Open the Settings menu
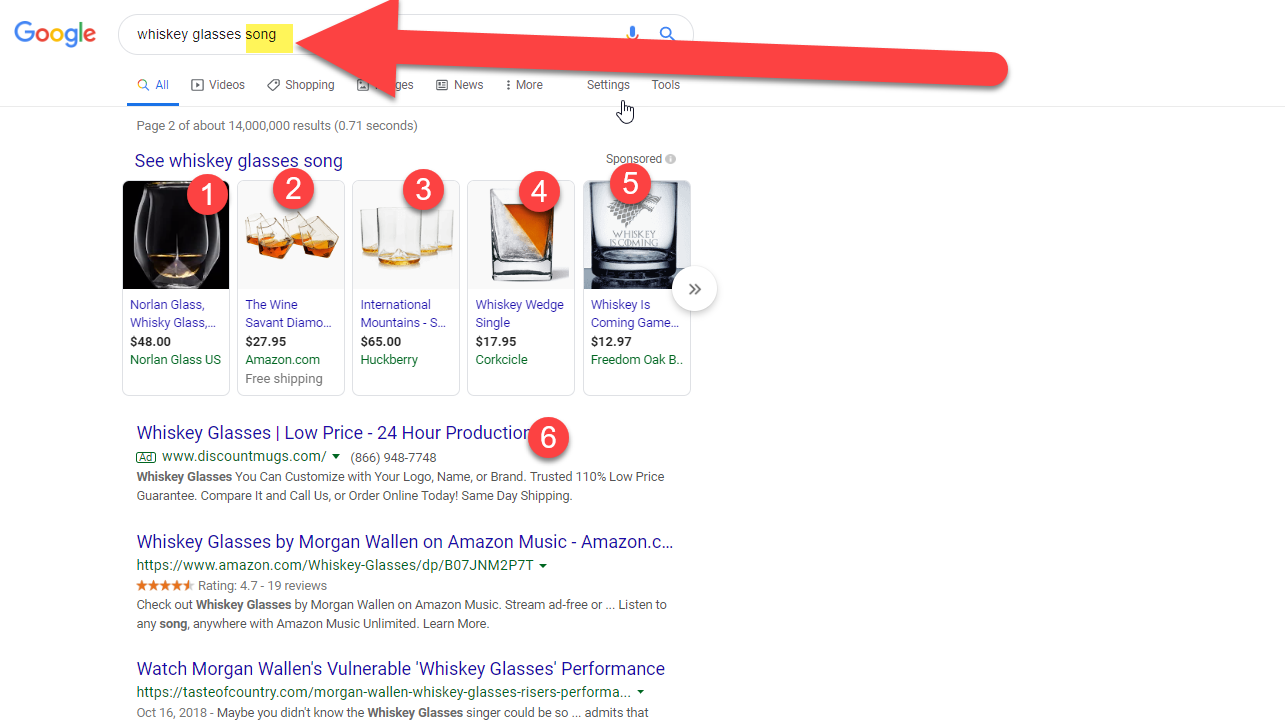Screen dimensions: 1285x720 point(608,85)
